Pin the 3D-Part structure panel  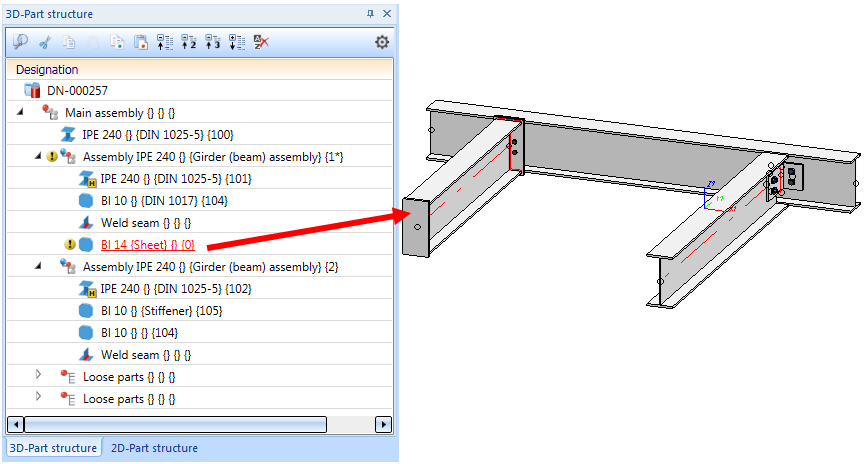370,14
